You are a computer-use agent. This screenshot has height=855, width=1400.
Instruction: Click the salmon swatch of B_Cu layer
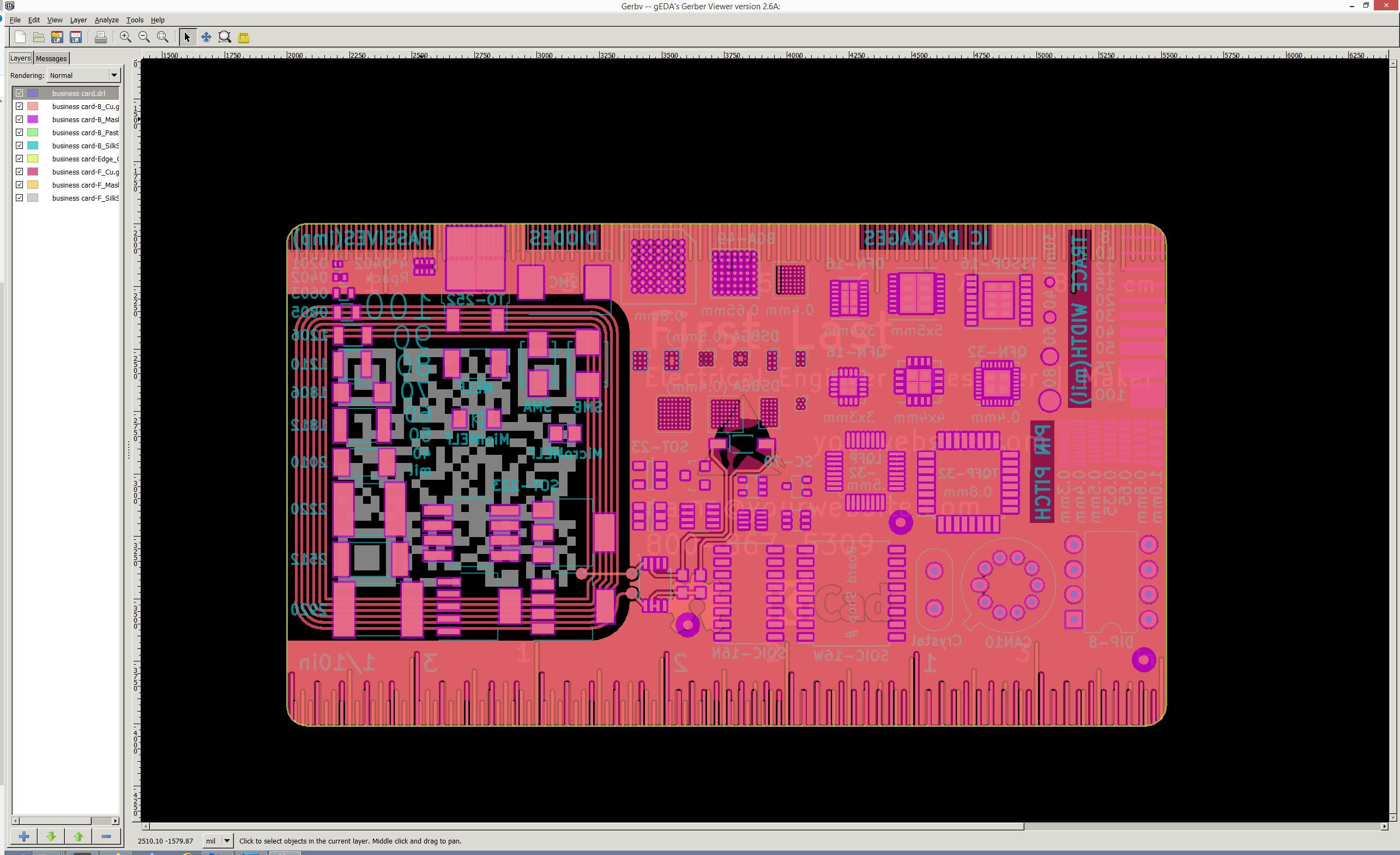tap(33, 106)
